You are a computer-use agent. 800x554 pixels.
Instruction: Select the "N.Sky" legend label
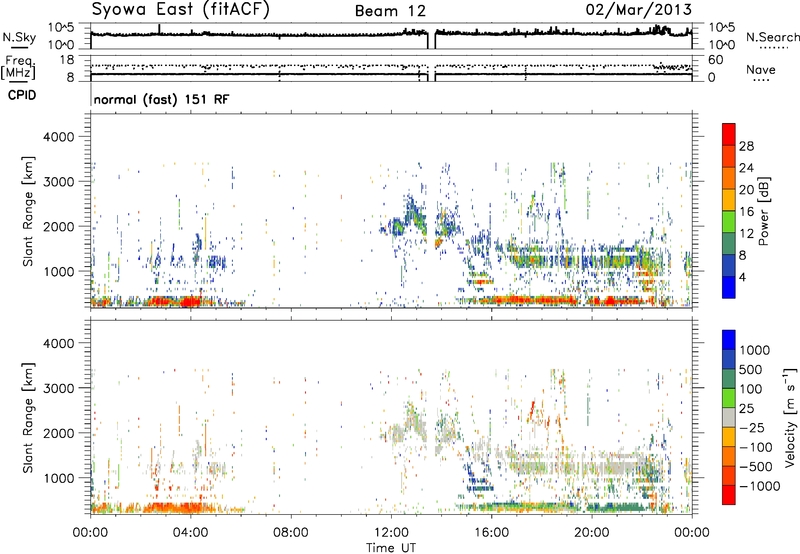pos(19,37)
